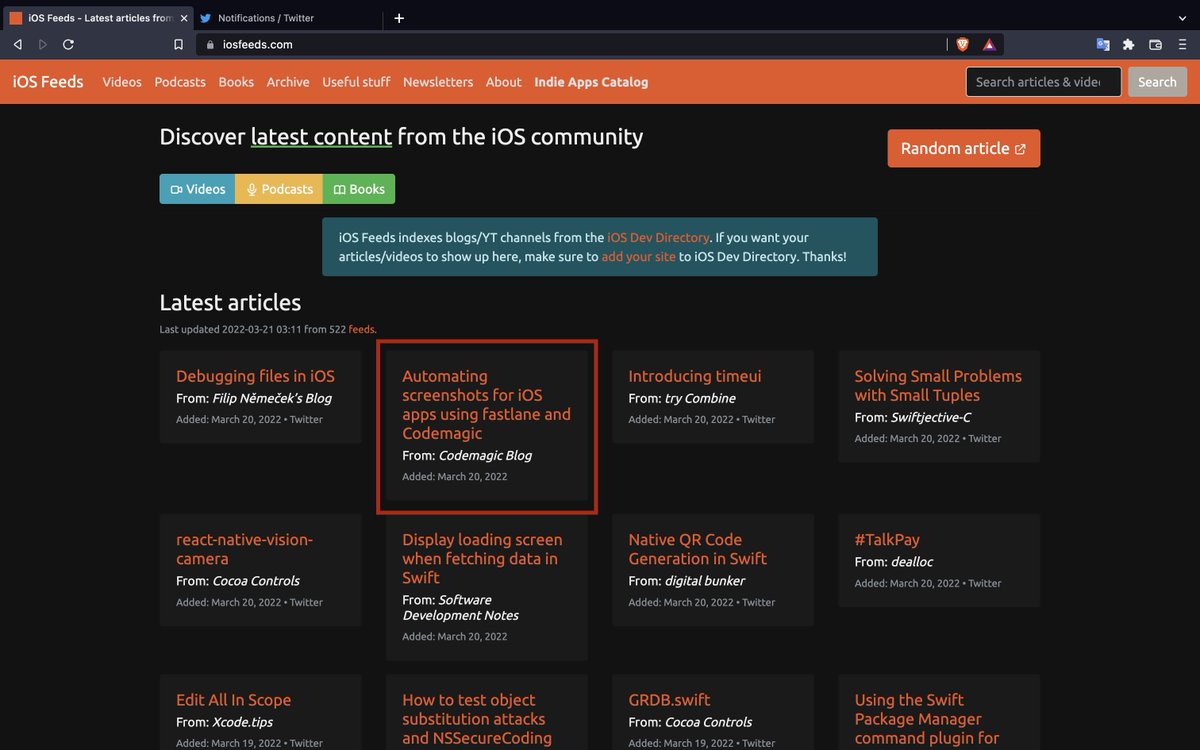Viewport: 1200px width, 750px height.
Task: Click the Filip Němeček's Blog source text
Action: click(x=272, y=398)
